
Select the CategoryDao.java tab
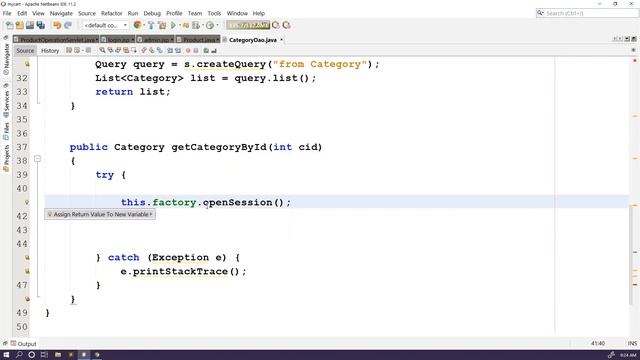coord(253,40)
